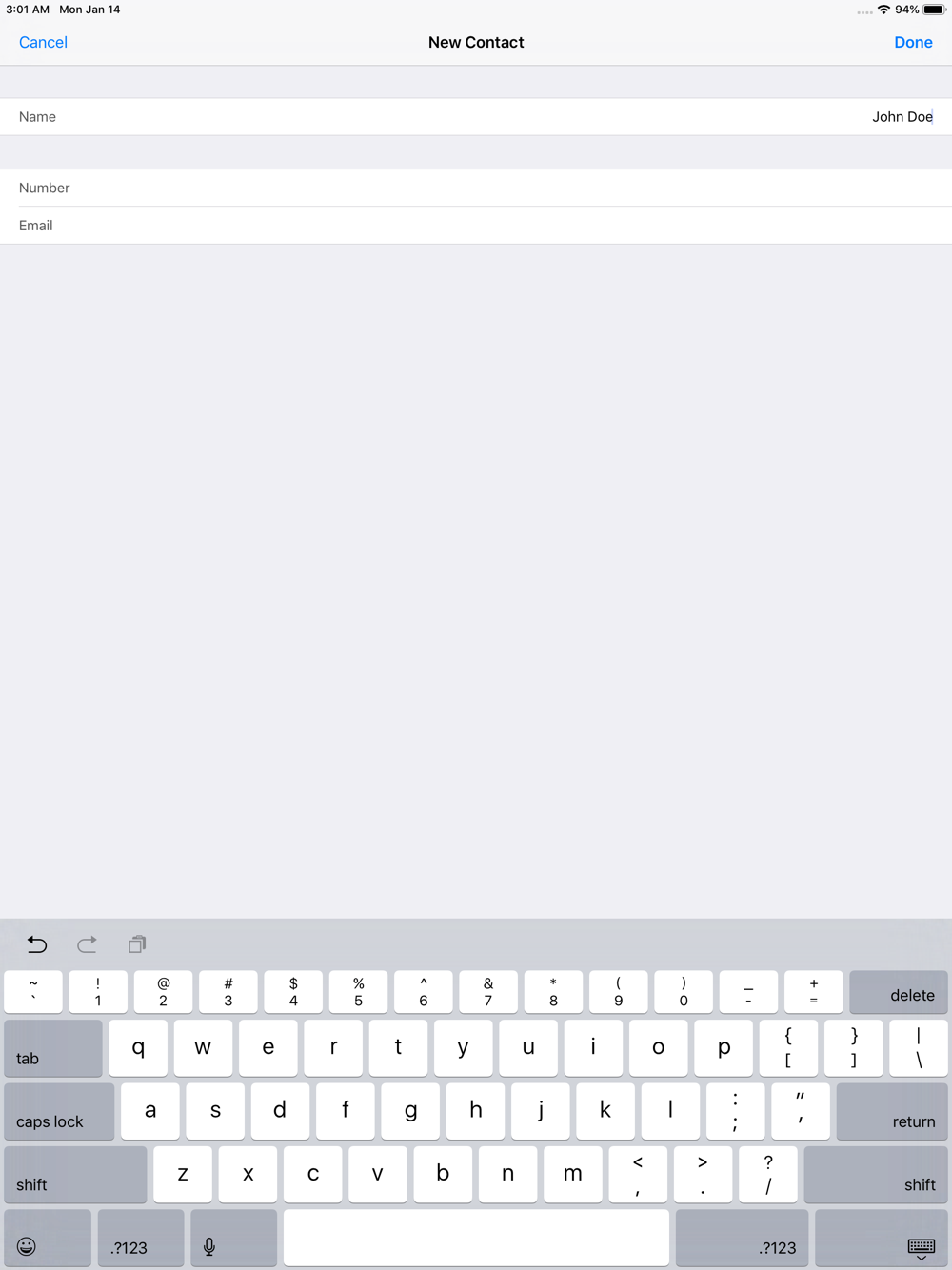Tap the $ 4 key

(x=293, y=992)
